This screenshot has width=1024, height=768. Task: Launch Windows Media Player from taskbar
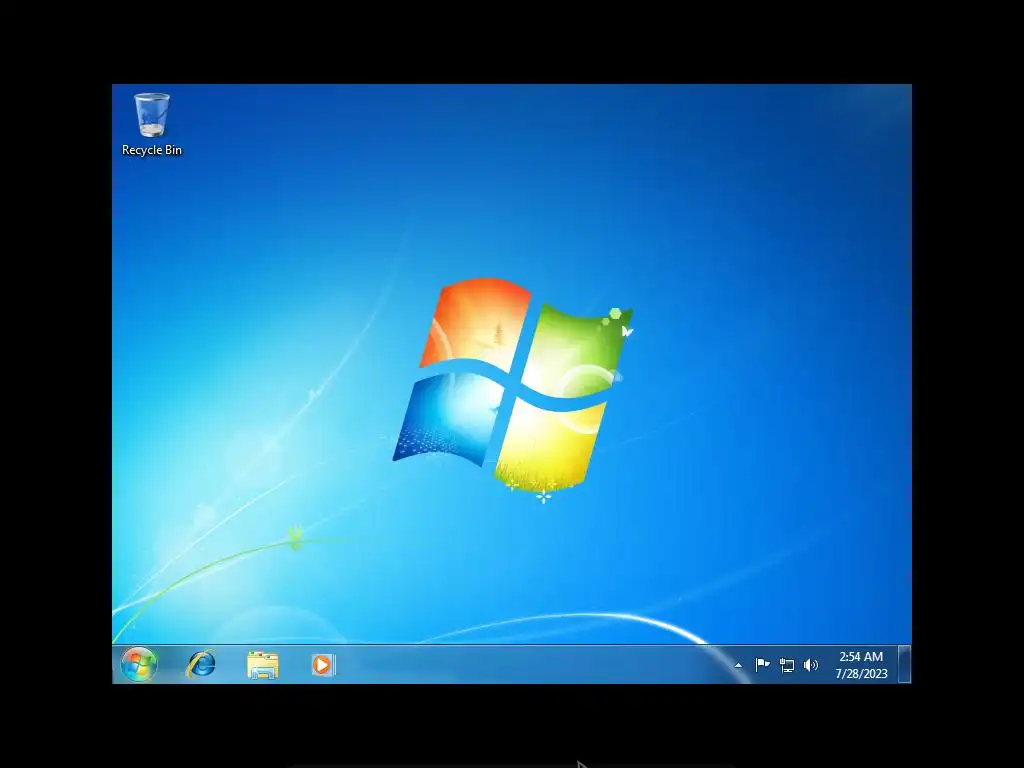tap(323, 665)
